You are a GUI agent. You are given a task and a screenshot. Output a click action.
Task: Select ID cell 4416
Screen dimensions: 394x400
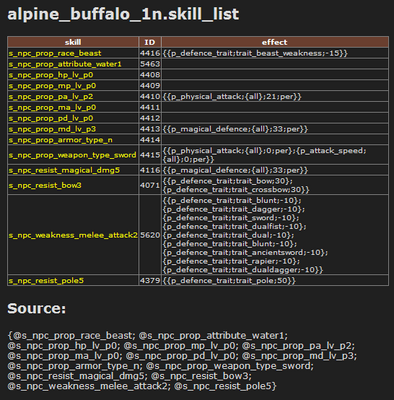coord(150,53)
